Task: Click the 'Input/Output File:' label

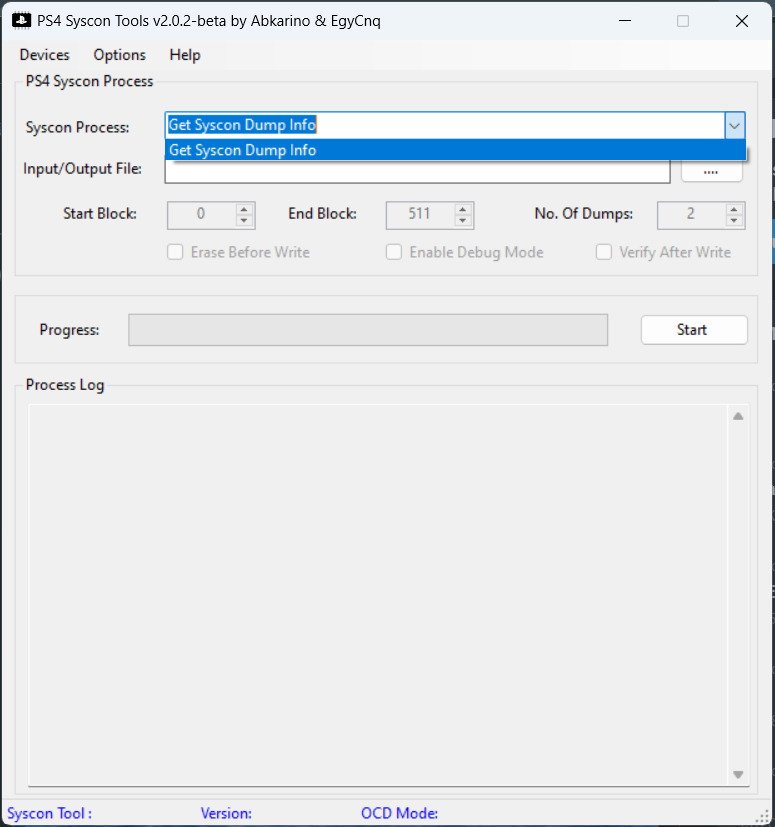Action: 82,169
